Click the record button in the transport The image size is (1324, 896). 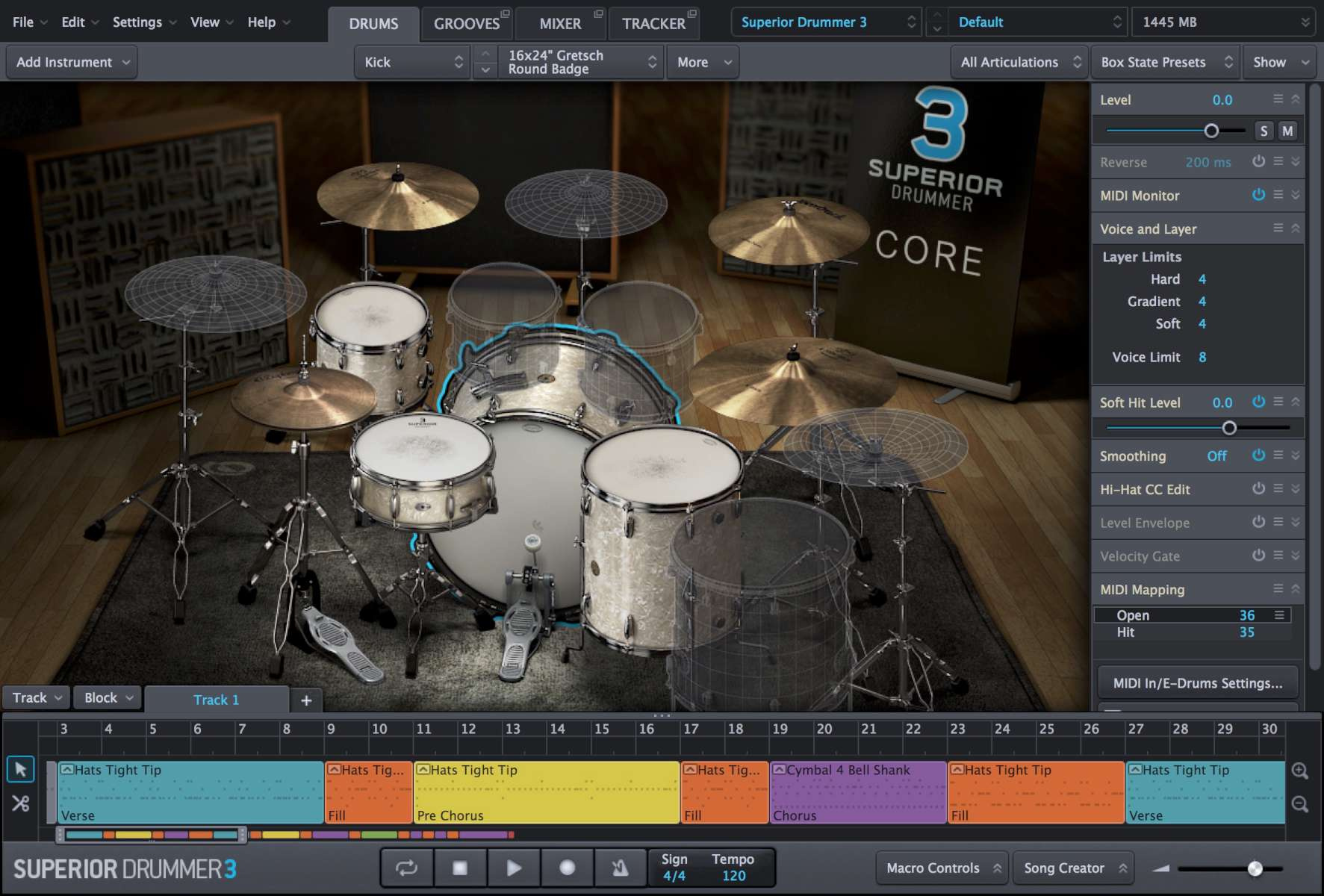pyautogui.click(x=567, y=868)
